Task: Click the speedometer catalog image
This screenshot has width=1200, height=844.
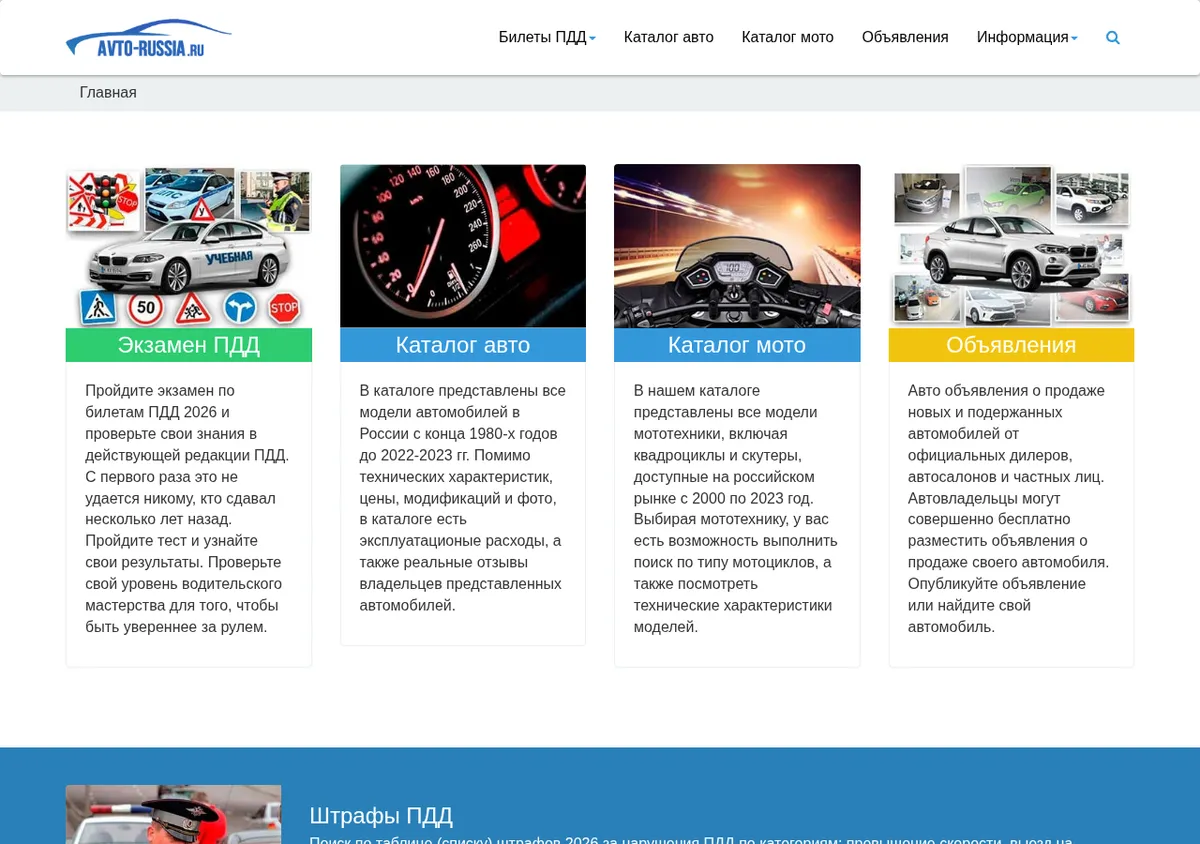Action: tap(463, 246)
